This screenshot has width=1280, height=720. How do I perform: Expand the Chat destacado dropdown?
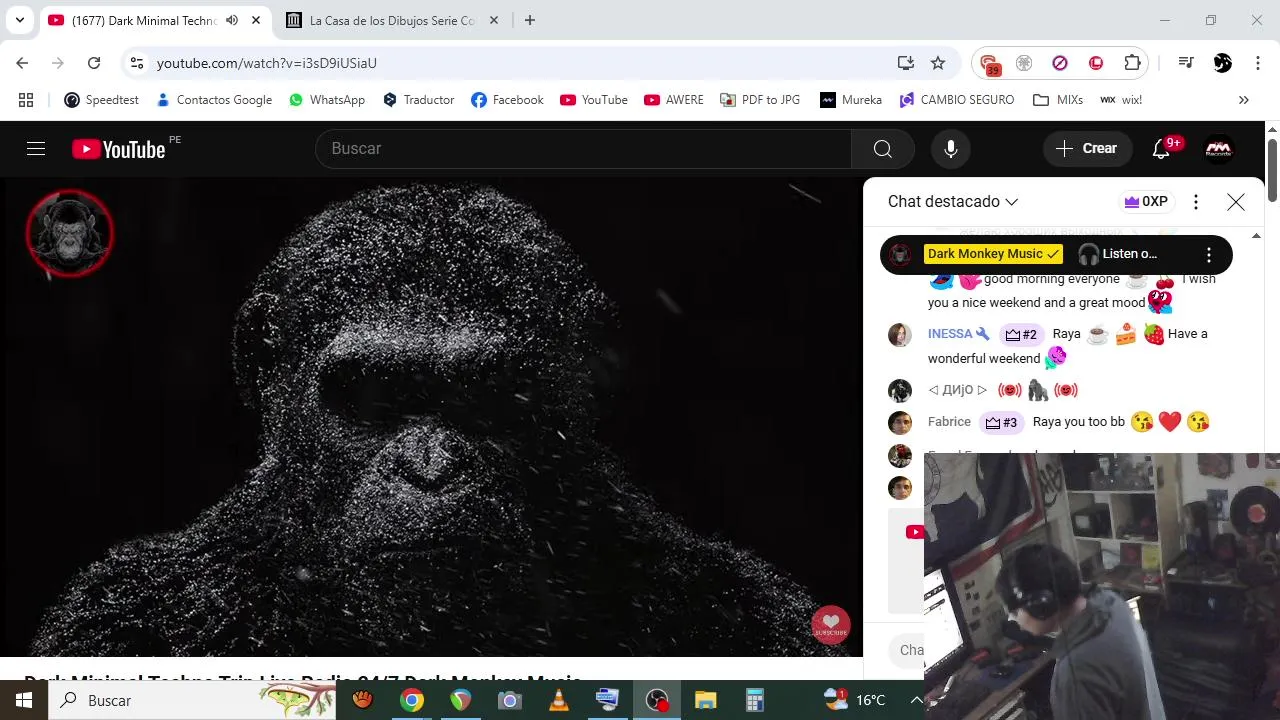[x=953, y=202]
